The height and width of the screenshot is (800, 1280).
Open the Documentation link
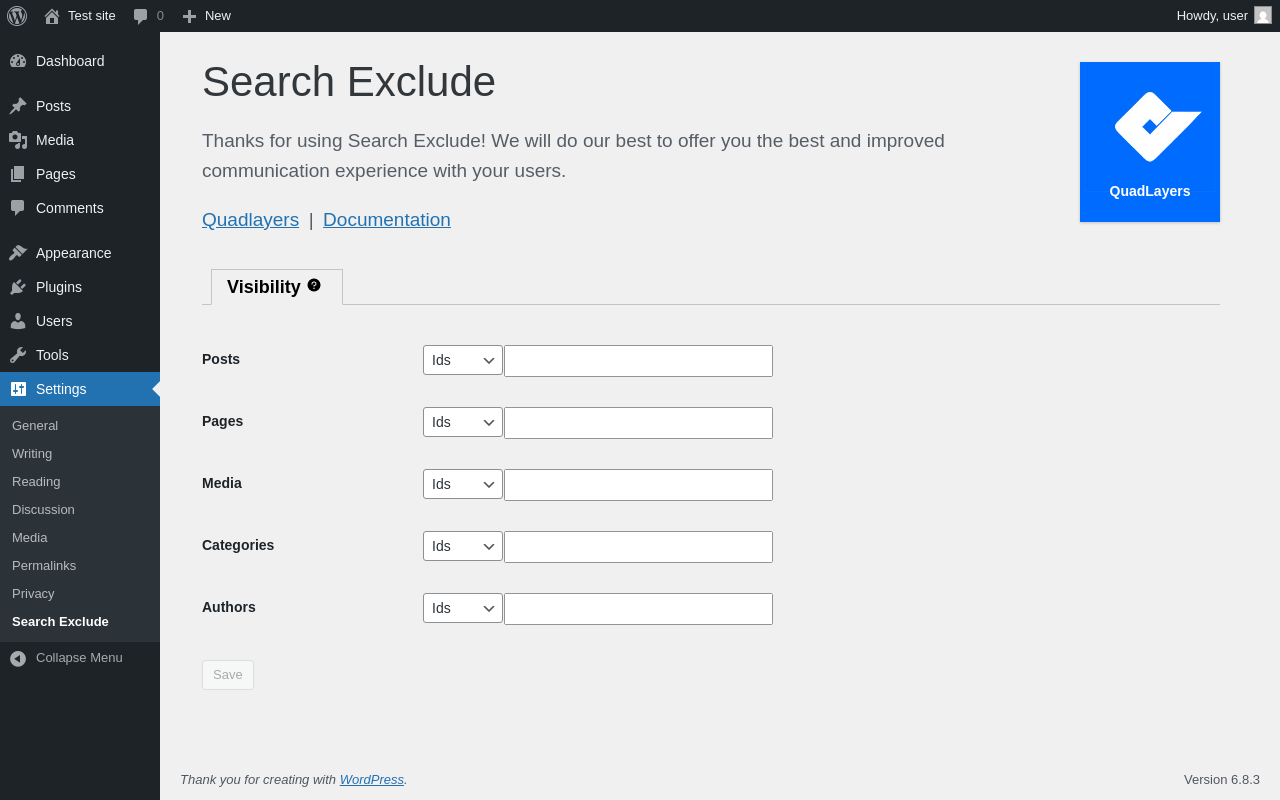click(x=386, y=220)
